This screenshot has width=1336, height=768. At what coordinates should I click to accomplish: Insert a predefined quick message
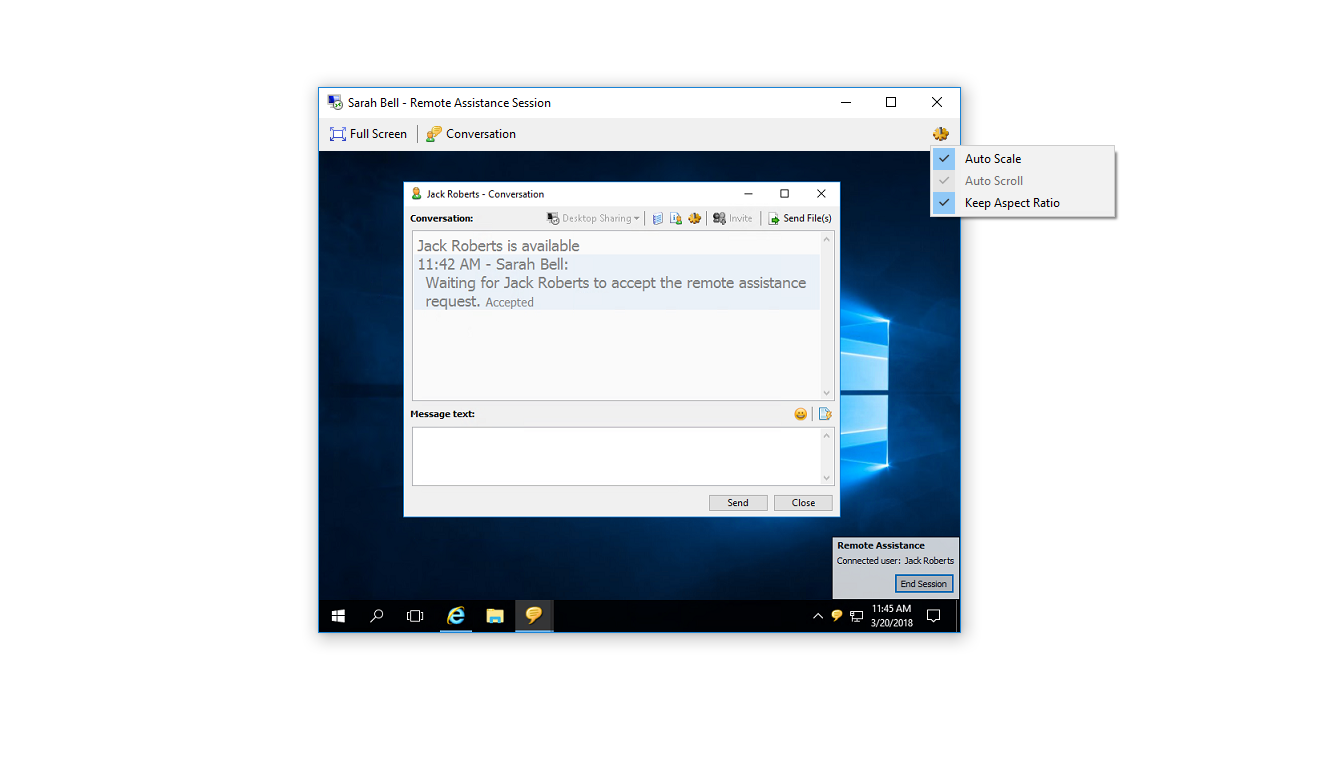pyautogui.click(x=824, y=413)
